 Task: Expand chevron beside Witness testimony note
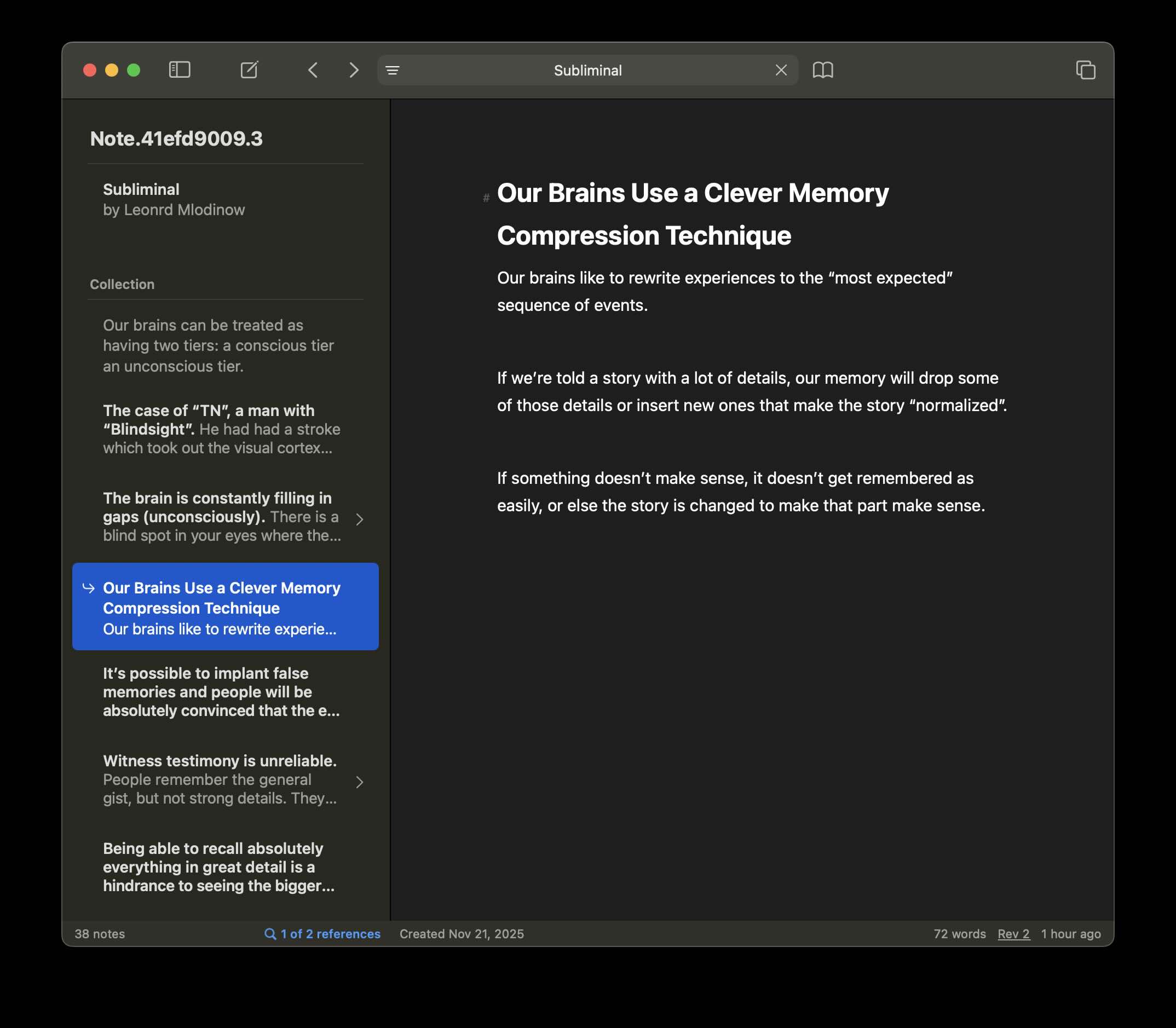(x=360, y=782)
